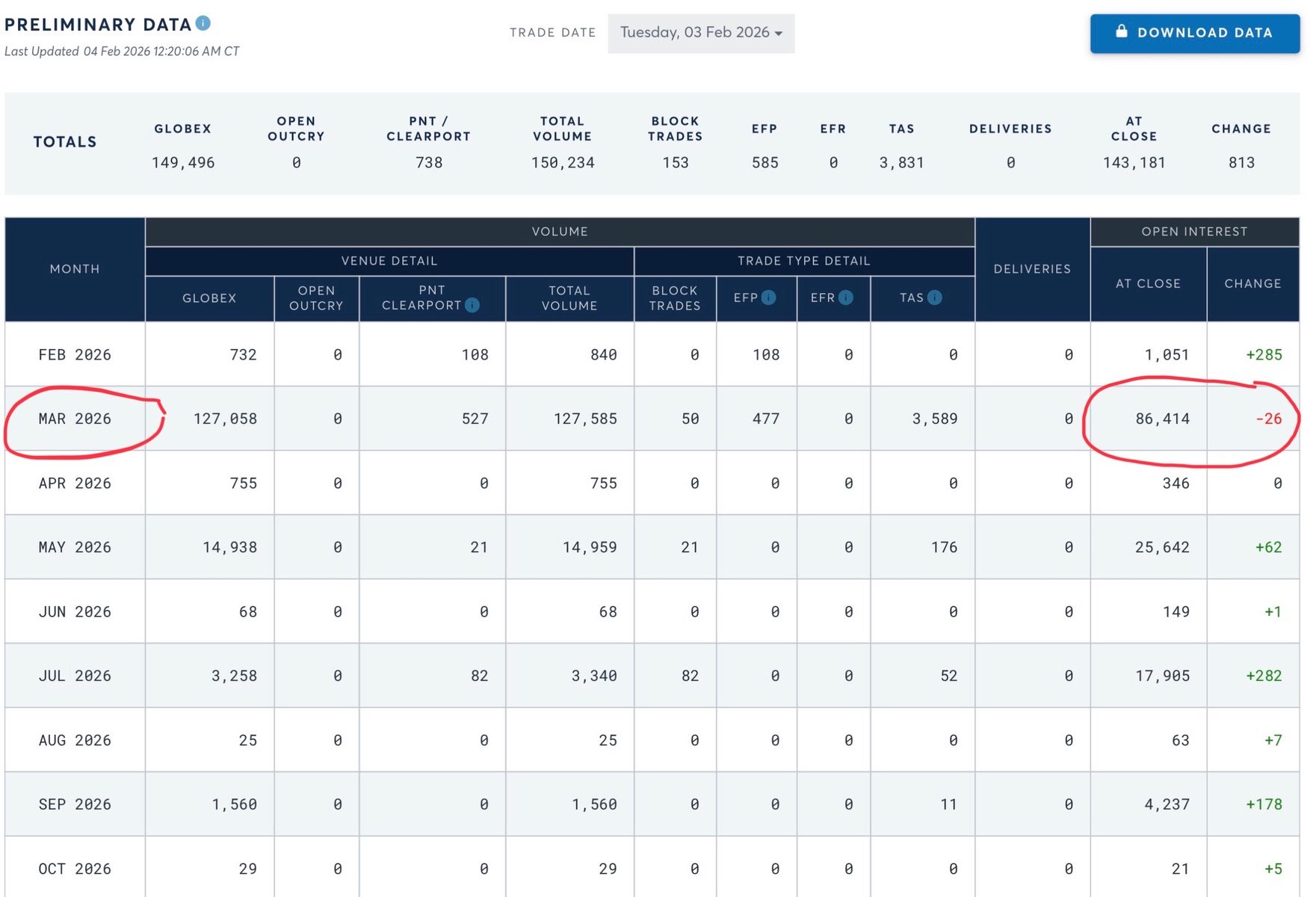Select the MAY 2026 row label

click(x=75, y=547)
